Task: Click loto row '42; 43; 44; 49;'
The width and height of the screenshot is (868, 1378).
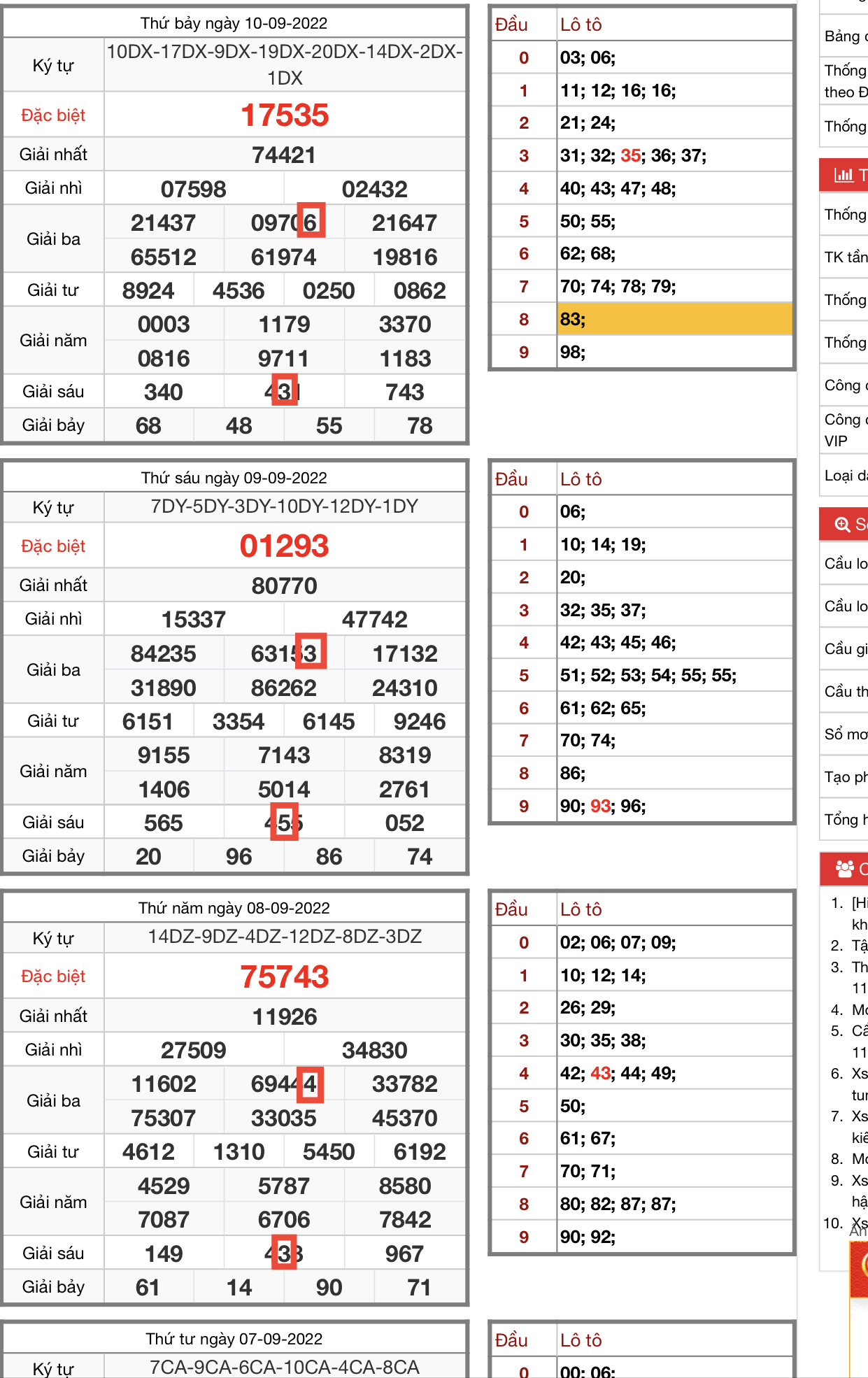Action: [x=675, y=1073]
